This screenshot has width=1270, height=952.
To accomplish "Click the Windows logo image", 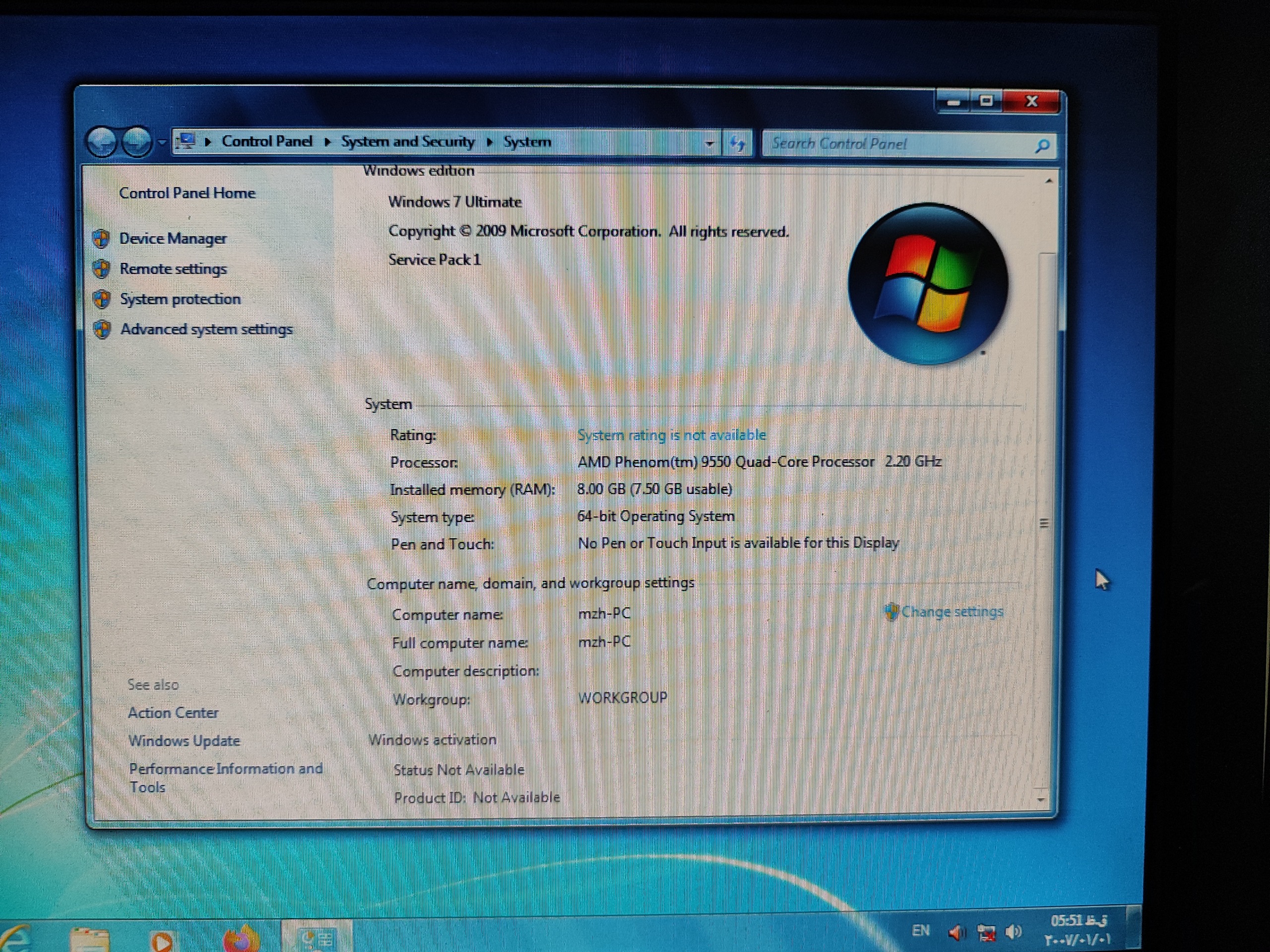I will [928, 284].
